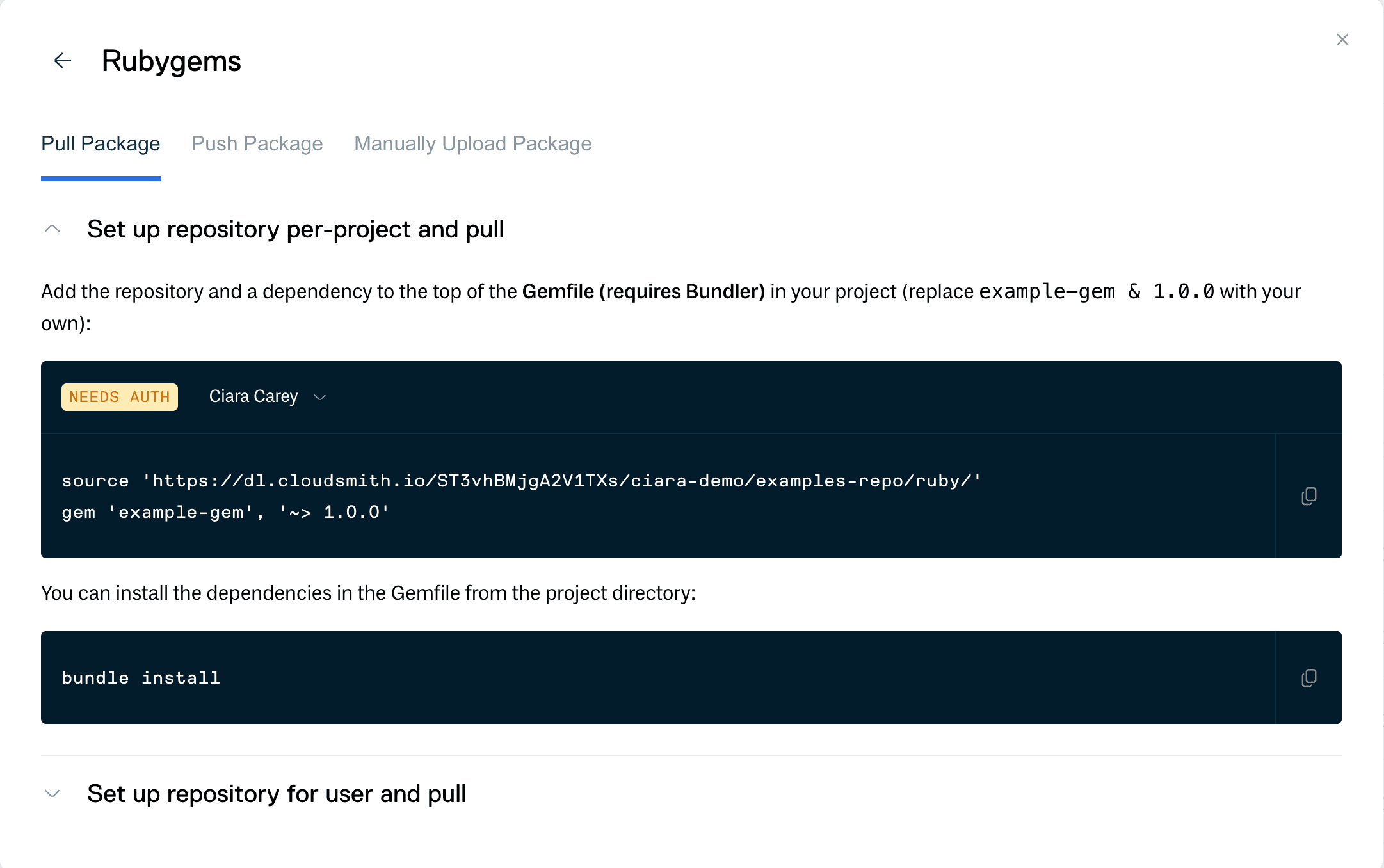The image size is (1384, 868).
Task: Click the NEEDS AUTH badge
Action: (x=119, y=397)
